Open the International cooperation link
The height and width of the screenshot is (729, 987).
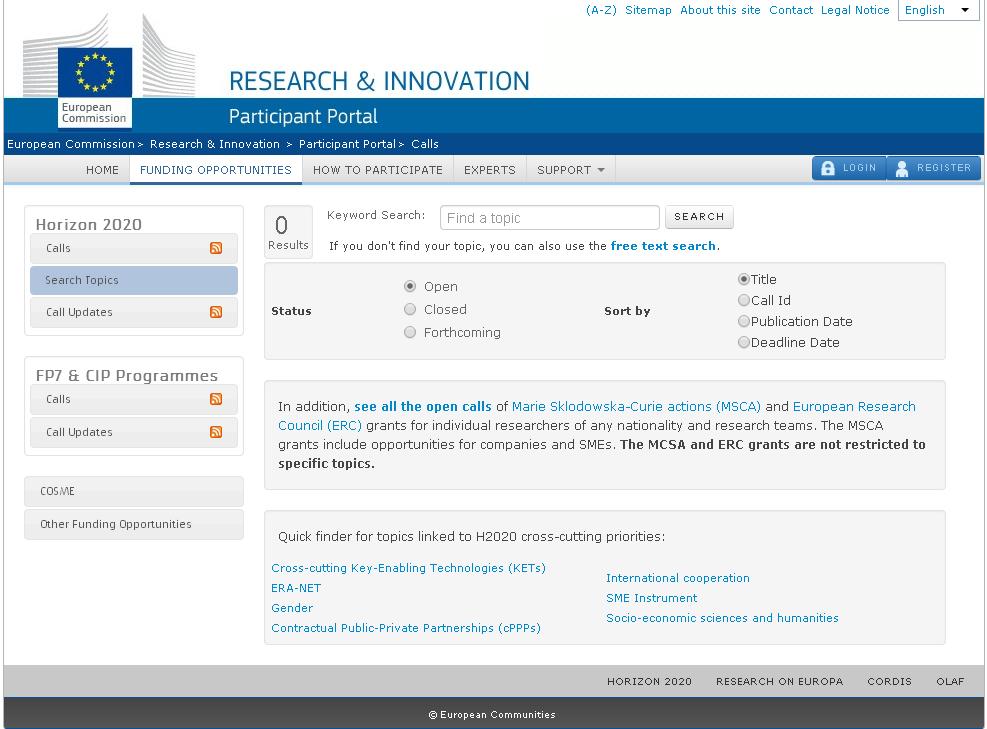coord(677,578)
